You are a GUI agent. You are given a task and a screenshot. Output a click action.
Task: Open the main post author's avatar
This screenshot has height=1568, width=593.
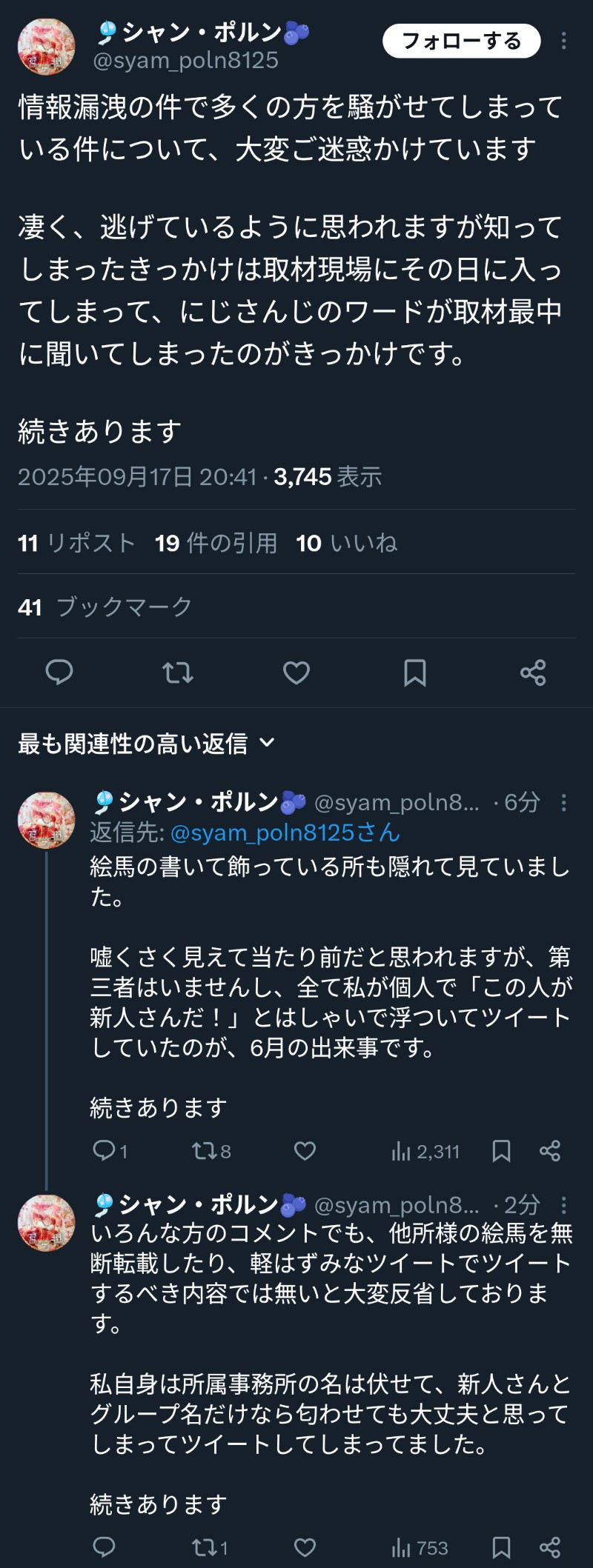46,47
